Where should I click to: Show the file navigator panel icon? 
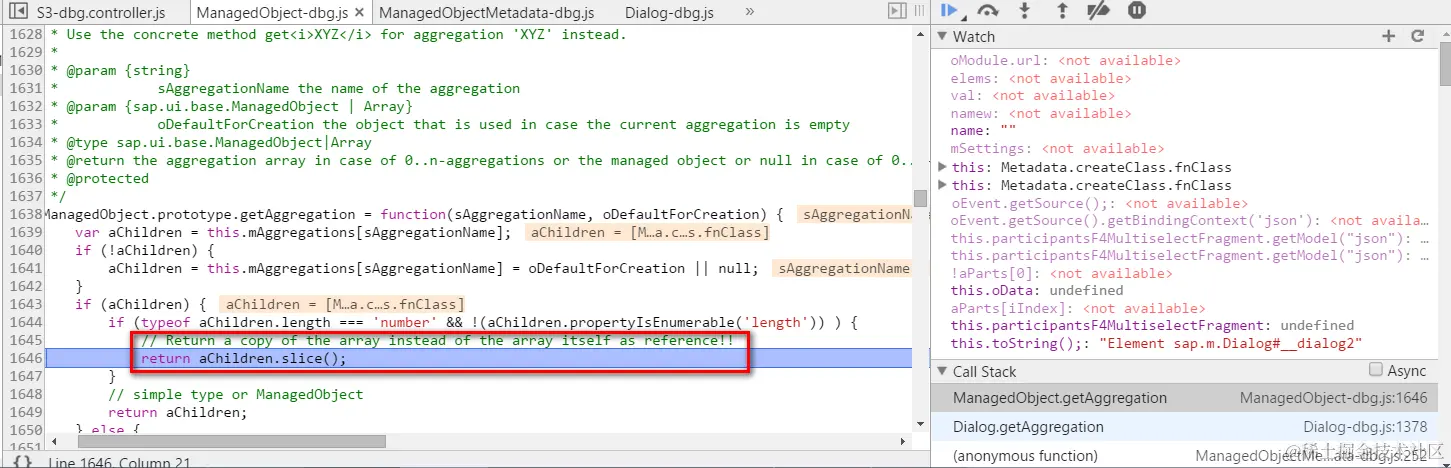coord(18,12)
